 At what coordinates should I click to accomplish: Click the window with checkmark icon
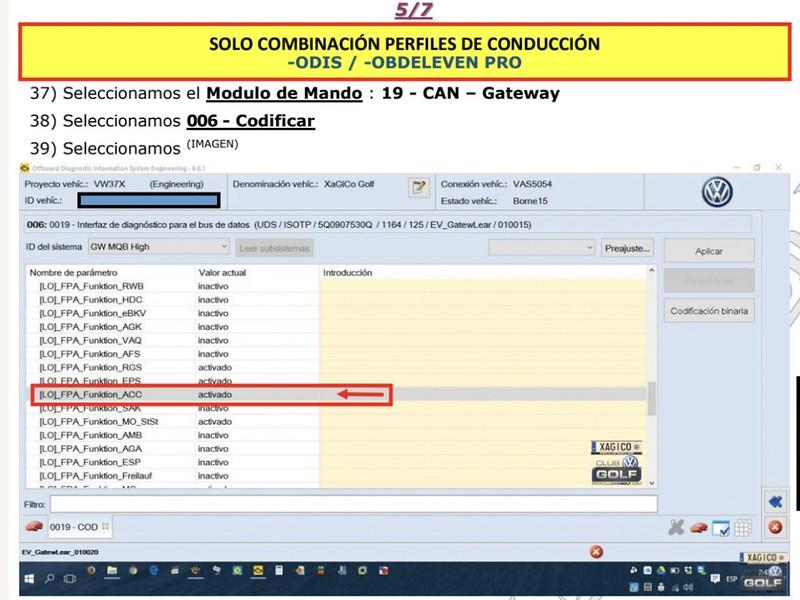pos(720,529)
